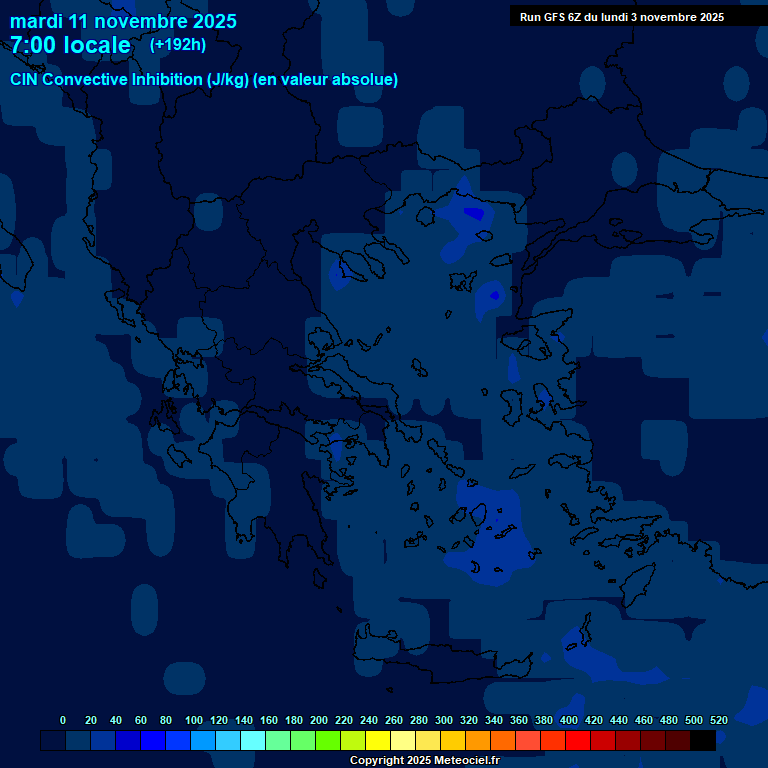This screenshot has width=768, height=768.
Task: Click the 7:00 locale time label
Action: pos(70,45)
